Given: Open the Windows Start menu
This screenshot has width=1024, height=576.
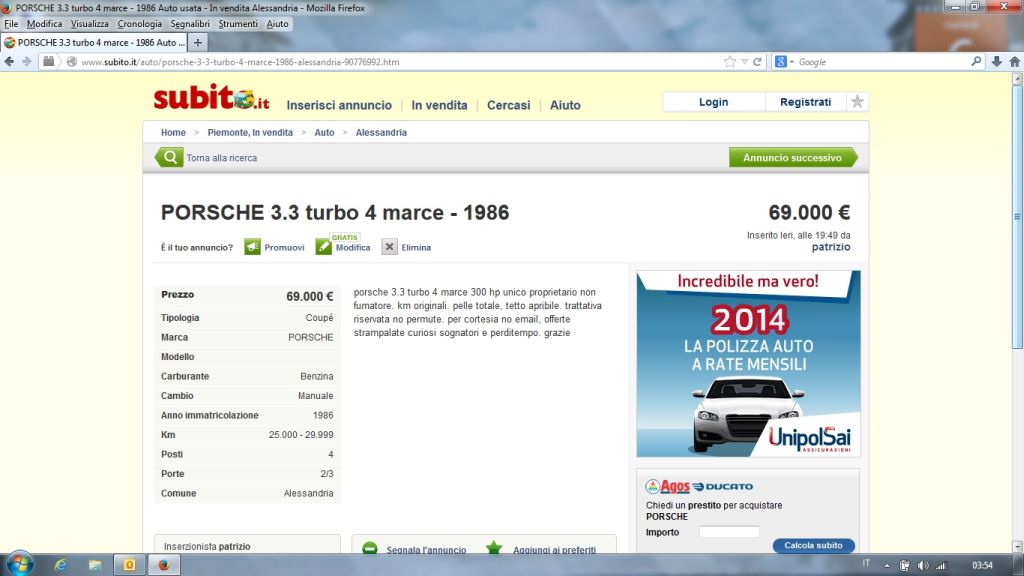Looking at the screenshot, I should tap(19, 564).
